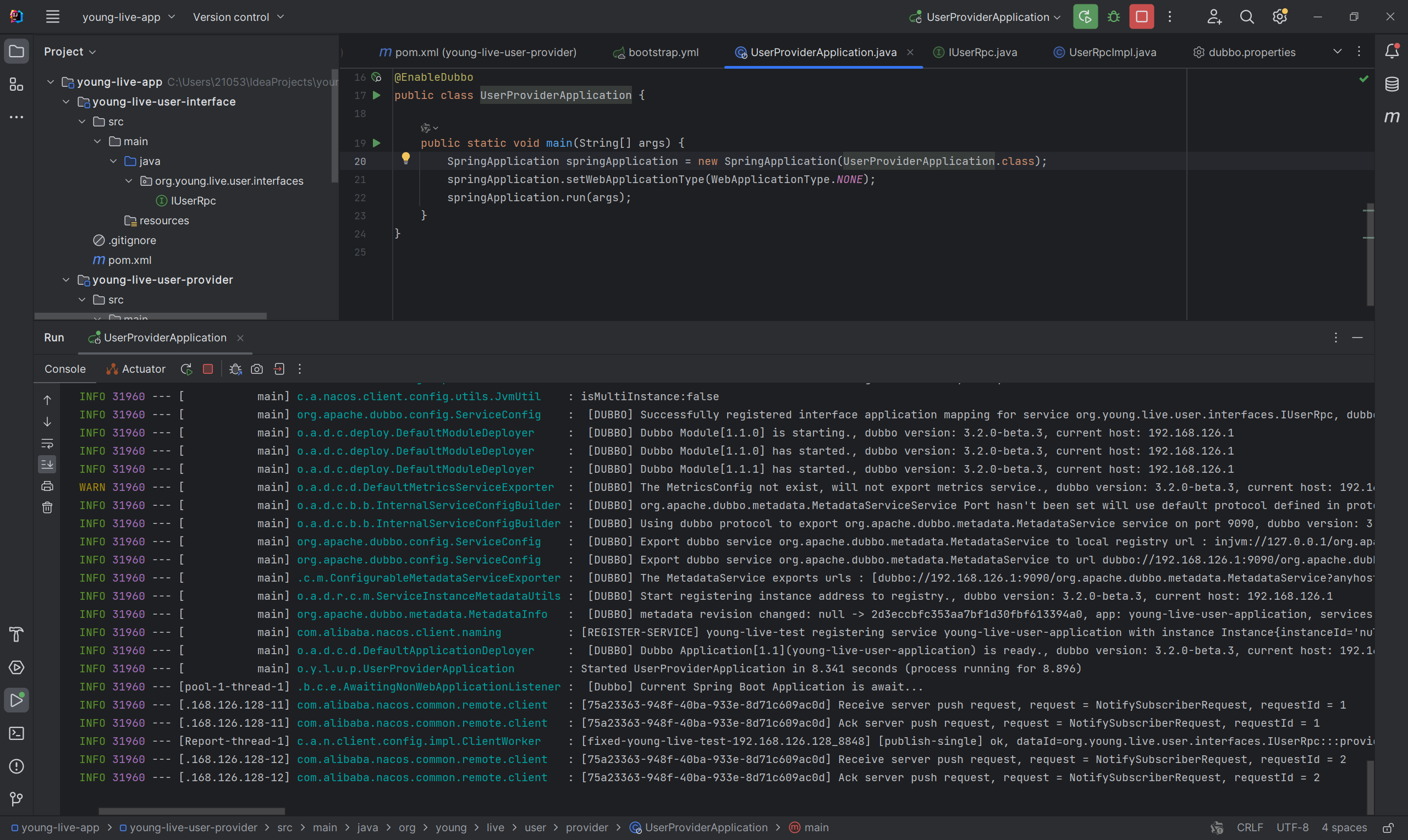Open young-live-app project dropdown
1408x840 pixels.
coord(129,17)
